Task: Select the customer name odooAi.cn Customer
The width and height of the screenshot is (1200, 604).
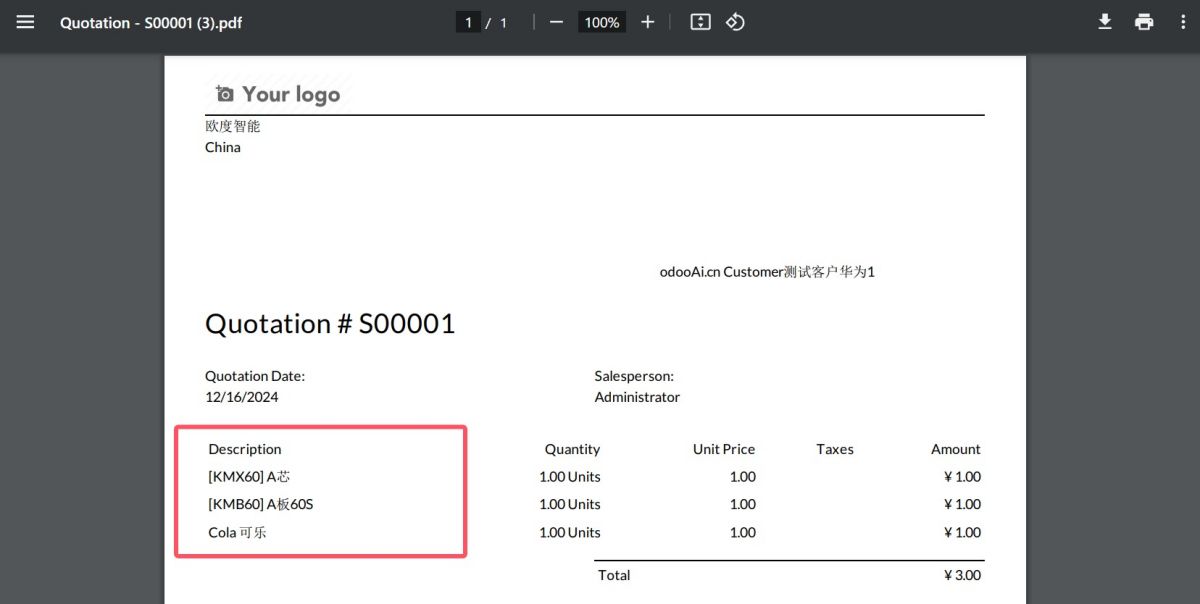Action: point(722,272)
